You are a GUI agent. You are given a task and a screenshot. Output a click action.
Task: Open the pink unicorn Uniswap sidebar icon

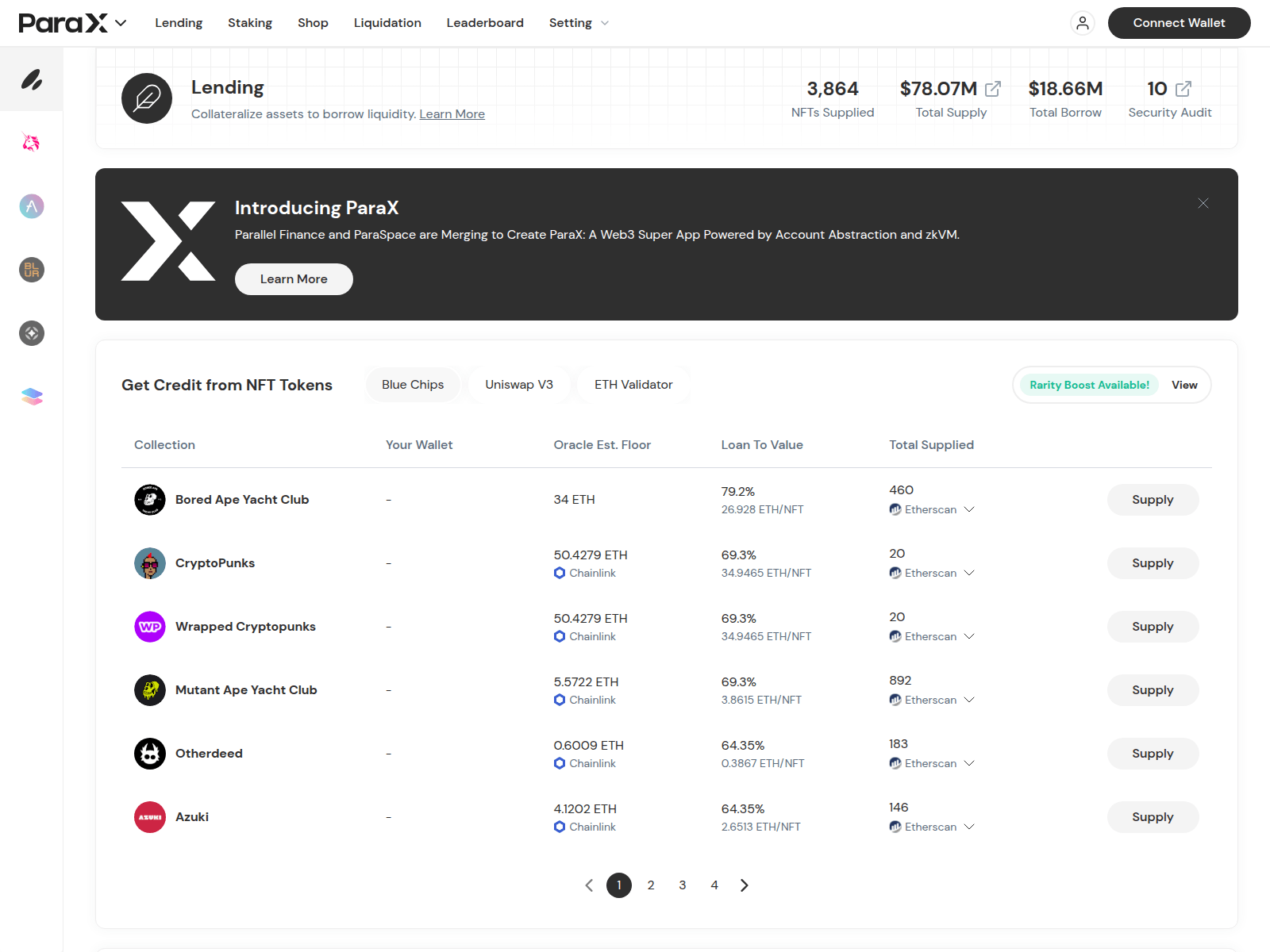(x=32, y=143)
